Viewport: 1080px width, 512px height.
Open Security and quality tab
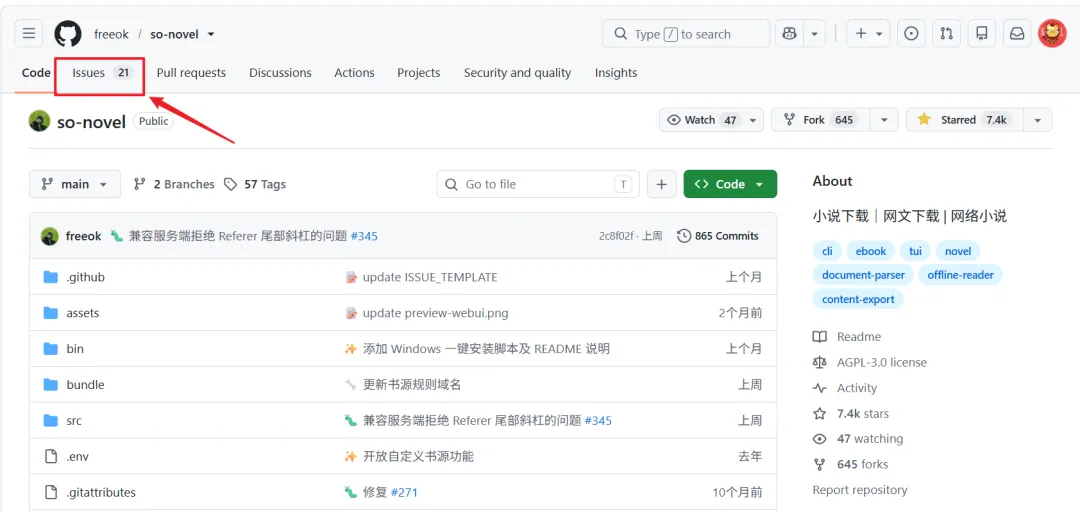coord(517,72)
